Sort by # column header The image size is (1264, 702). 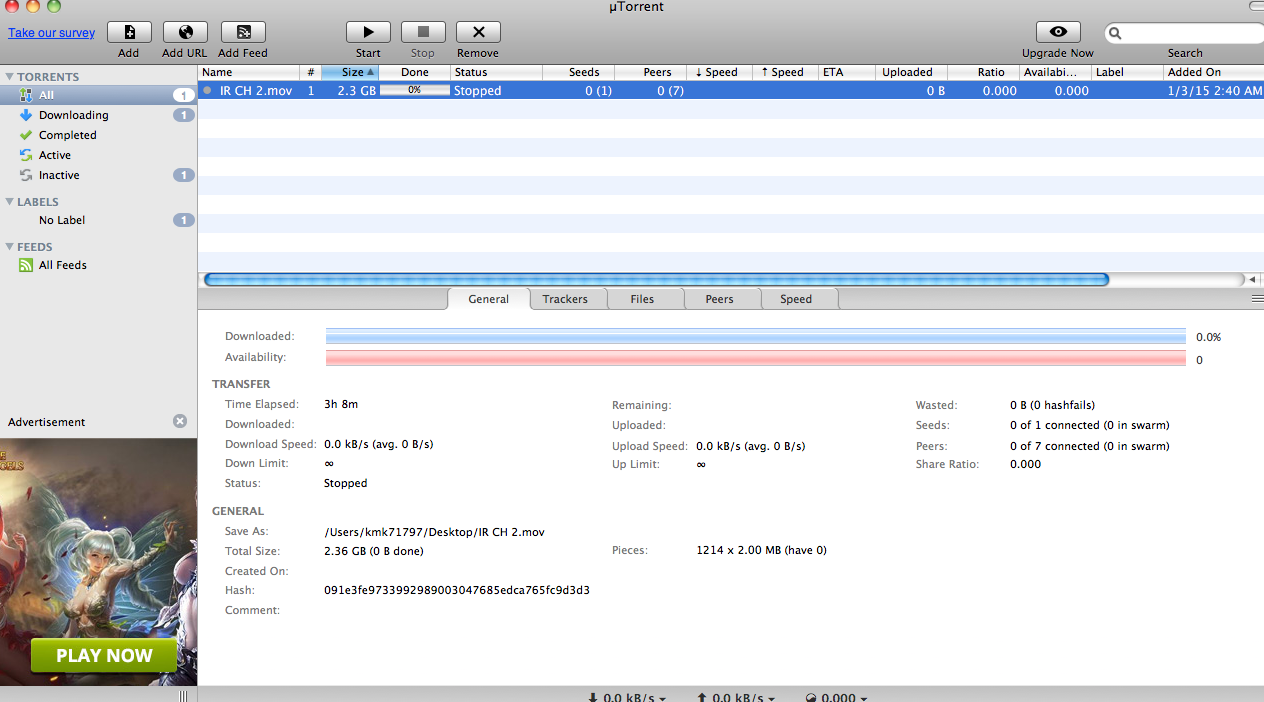pos(311,72)
